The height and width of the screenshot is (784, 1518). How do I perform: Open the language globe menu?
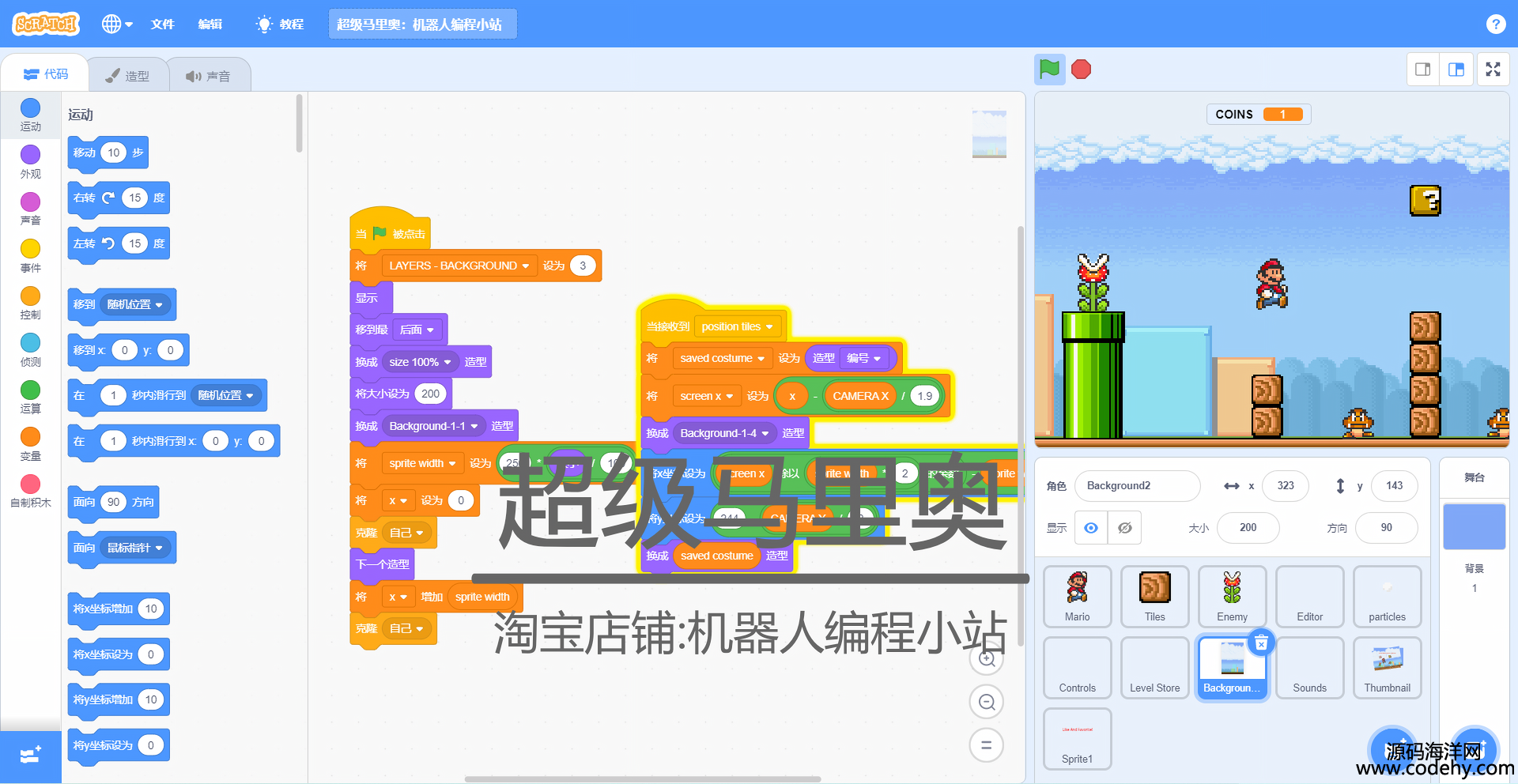117,24
